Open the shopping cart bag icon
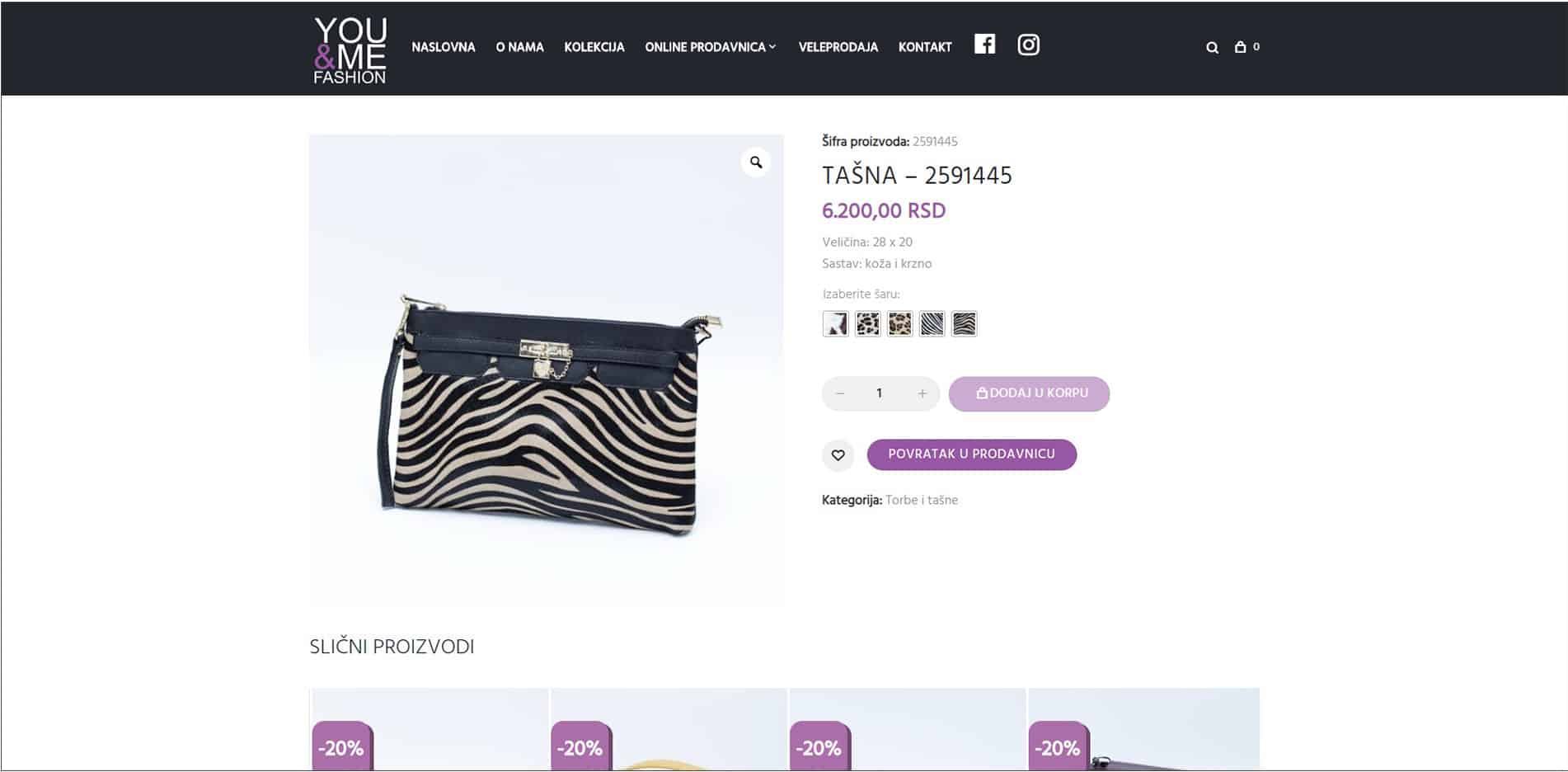 click(1240, 47)
